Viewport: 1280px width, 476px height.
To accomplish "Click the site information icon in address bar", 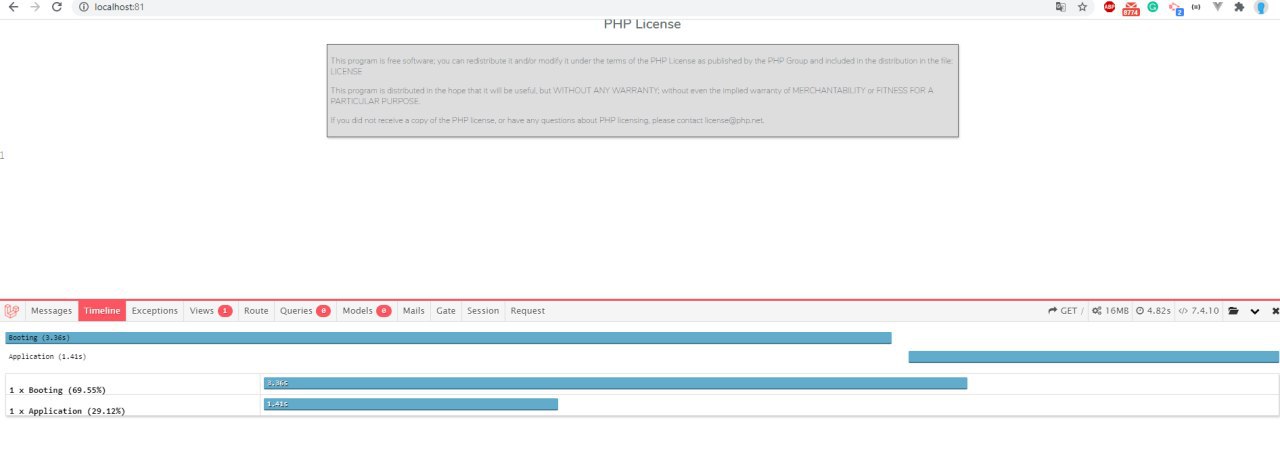I will pyautogui.click(x=84, y=7).
